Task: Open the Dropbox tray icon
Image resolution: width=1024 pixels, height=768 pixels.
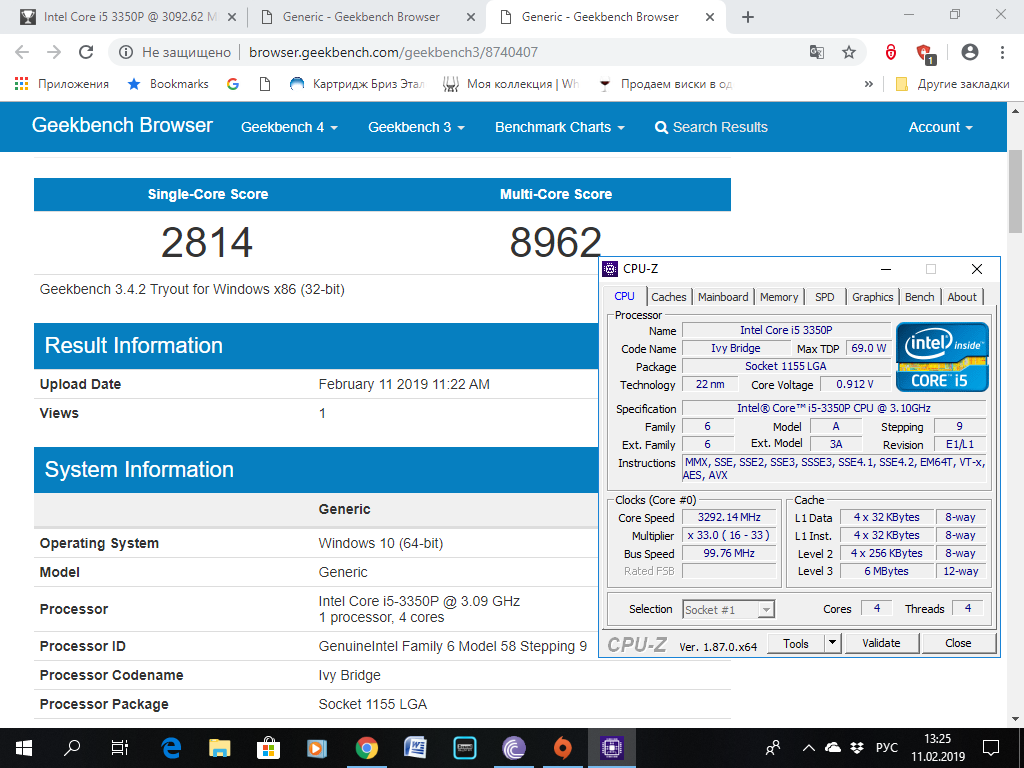Action: point(857,748)
